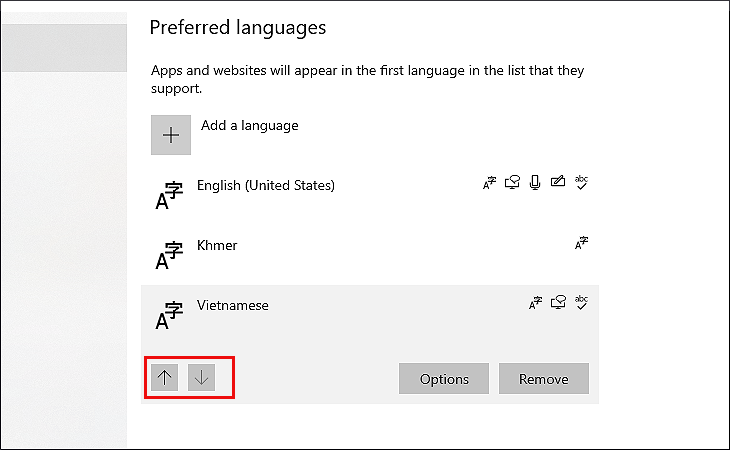Click the plus icon to add a language
The height and width of the screenshot is (450, 730).
coord(171,135)
